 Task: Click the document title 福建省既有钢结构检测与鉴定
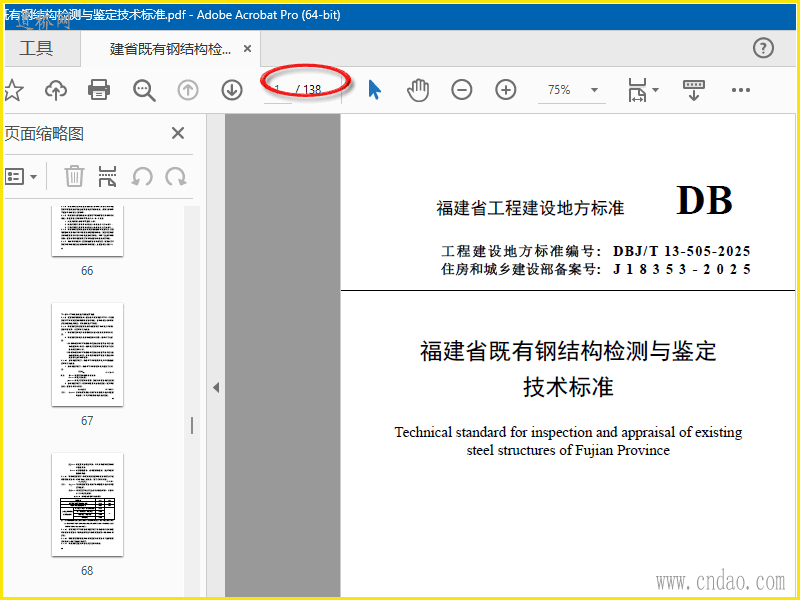tap(568, 351)
